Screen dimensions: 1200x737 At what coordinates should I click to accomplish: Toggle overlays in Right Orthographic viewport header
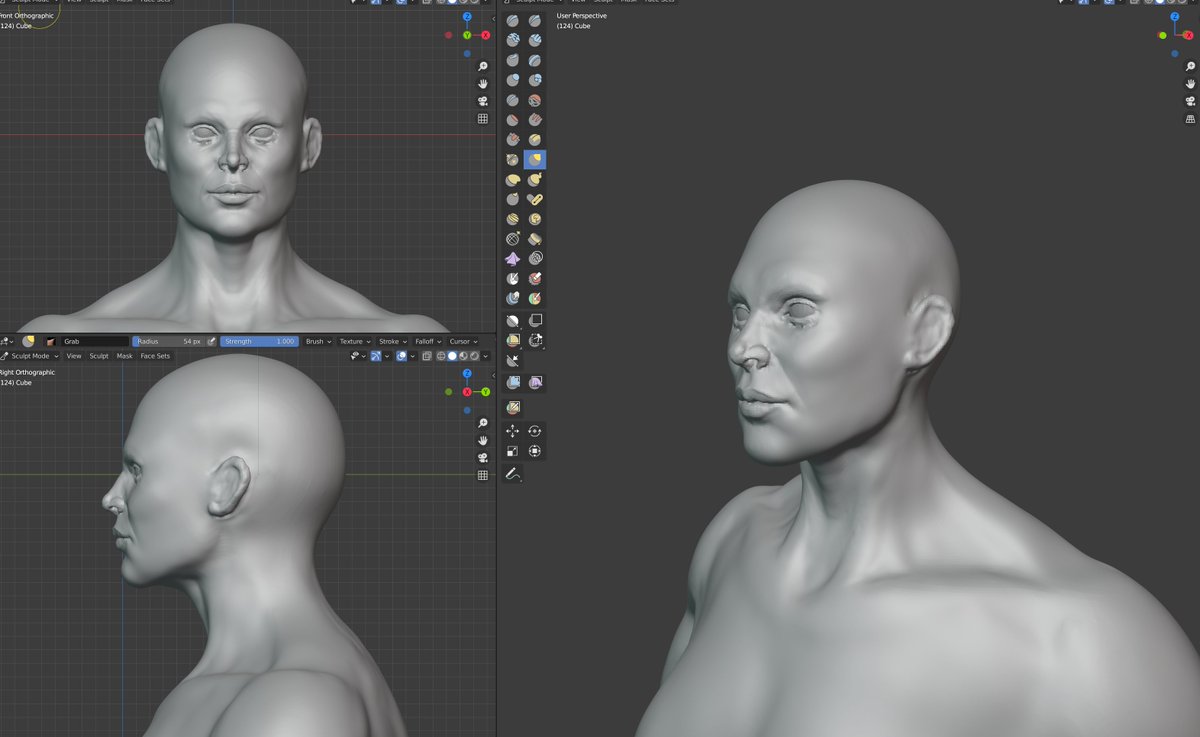[x=401, y=356]
